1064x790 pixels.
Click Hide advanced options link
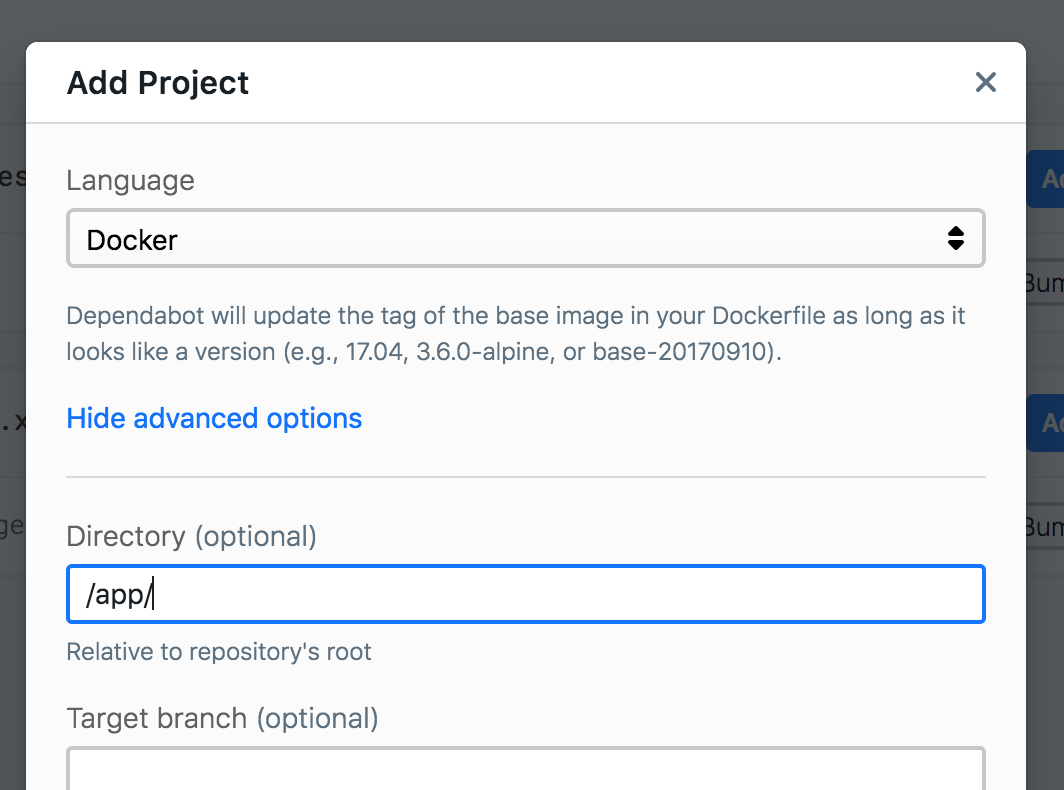tap(214, 418)
